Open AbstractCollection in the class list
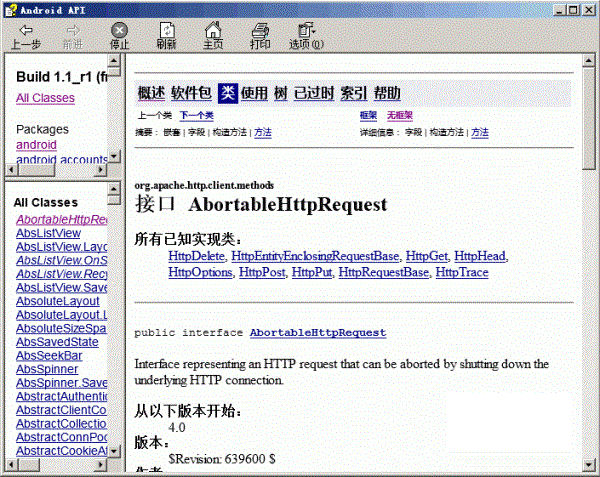600x477 pixels. click(x=62, y=423)
